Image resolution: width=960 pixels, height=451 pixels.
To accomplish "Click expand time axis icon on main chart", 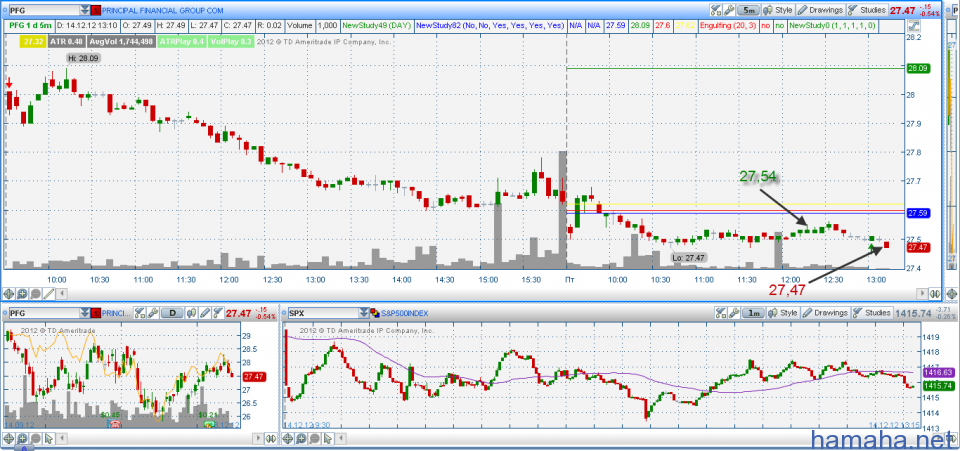I will click(935, 294).
